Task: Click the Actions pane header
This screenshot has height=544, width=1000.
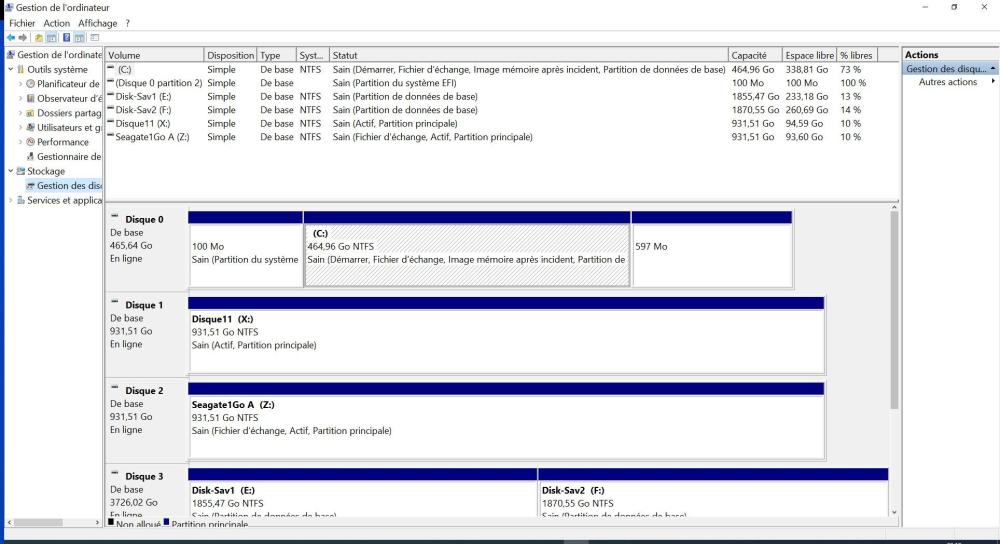Action: [950, 55]
